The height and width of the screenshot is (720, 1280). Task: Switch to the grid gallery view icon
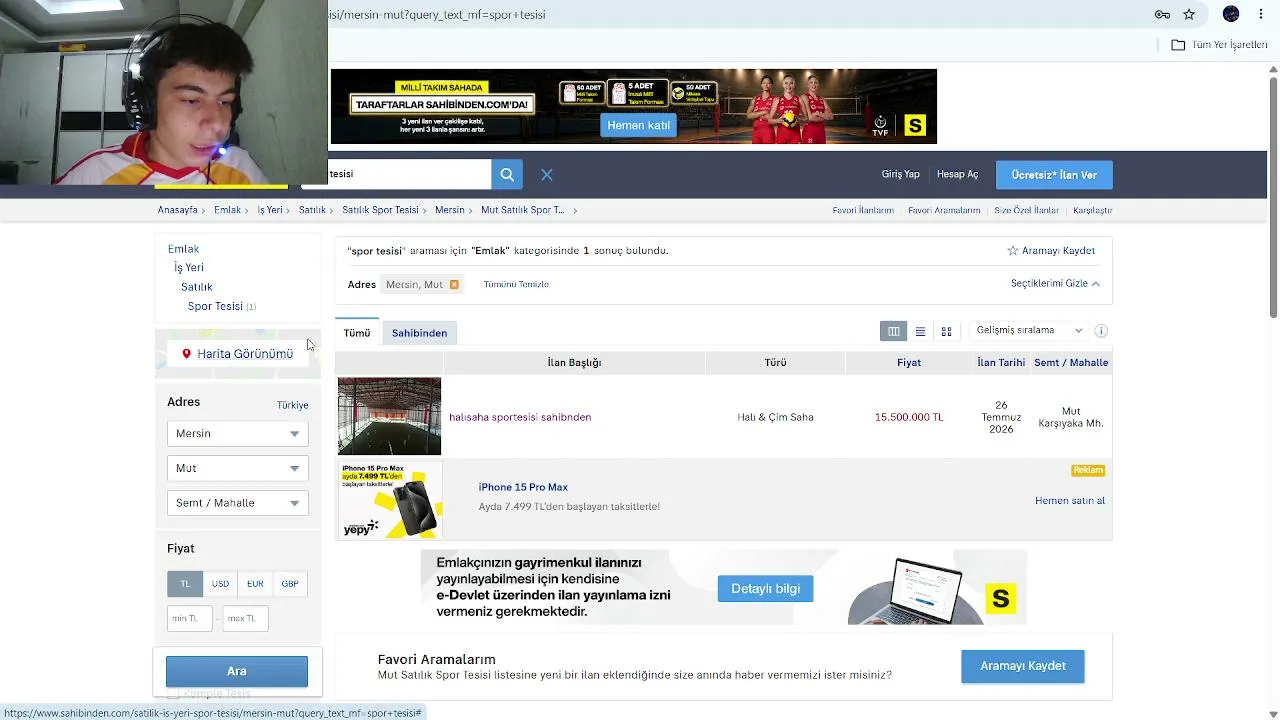(946, 331)
